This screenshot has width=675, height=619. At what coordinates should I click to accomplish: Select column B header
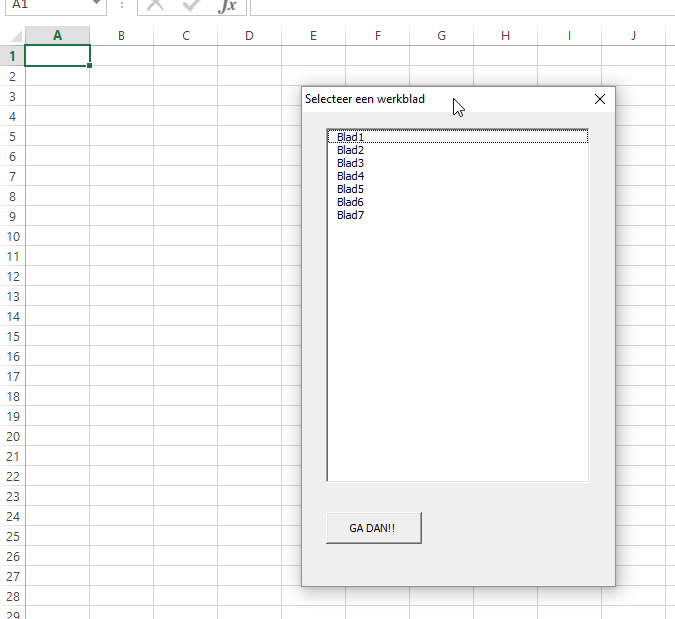click(121, 36)
